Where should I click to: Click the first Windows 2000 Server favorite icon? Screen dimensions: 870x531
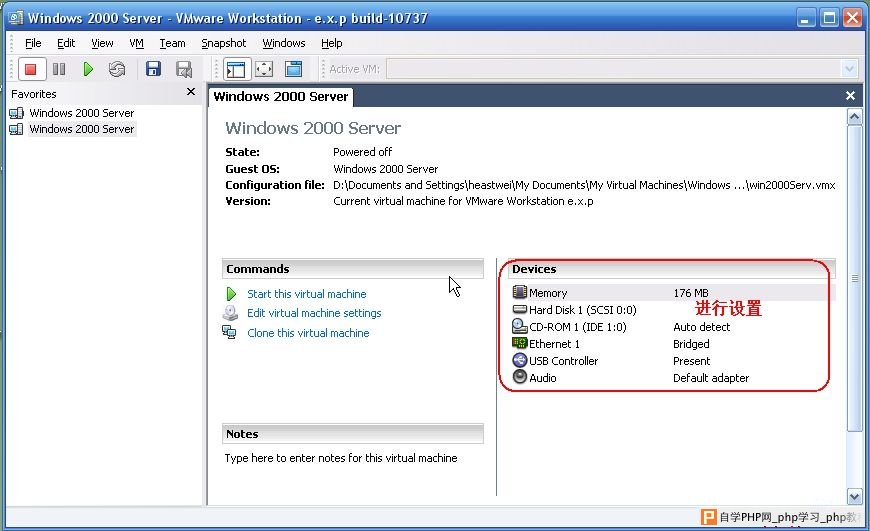(x=17, y=113)
